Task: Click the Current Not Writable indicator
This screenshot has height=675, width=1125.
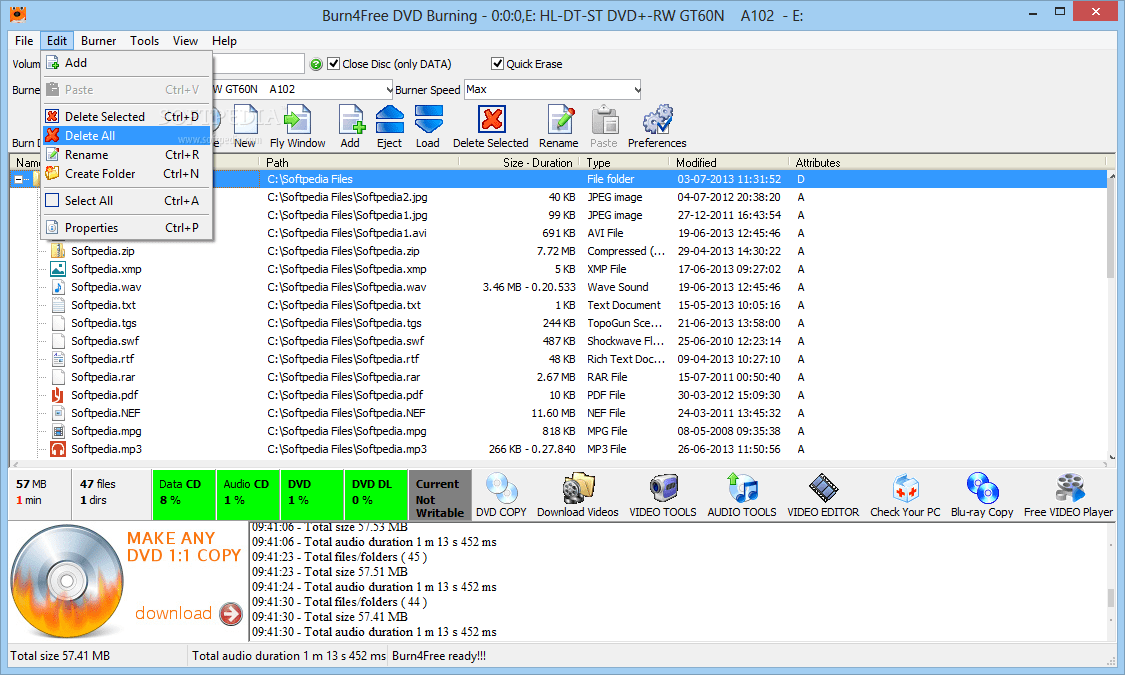Action: click(x=440, y=494)
